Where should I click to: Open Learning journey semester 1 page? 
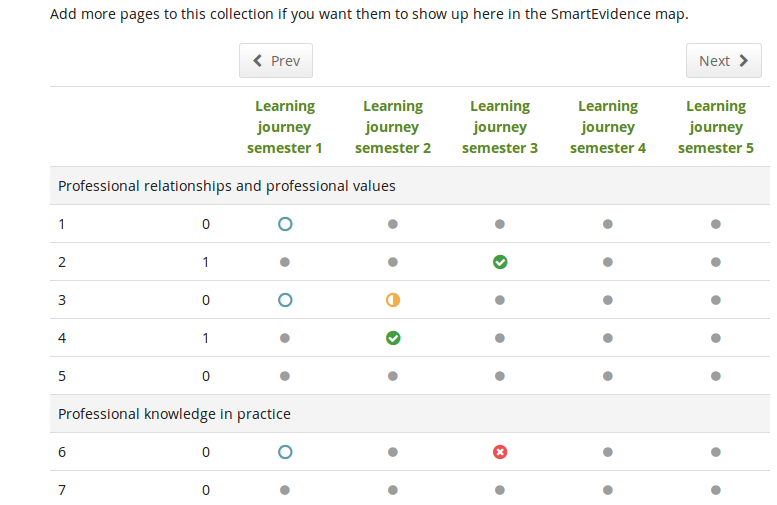point(285,127)
